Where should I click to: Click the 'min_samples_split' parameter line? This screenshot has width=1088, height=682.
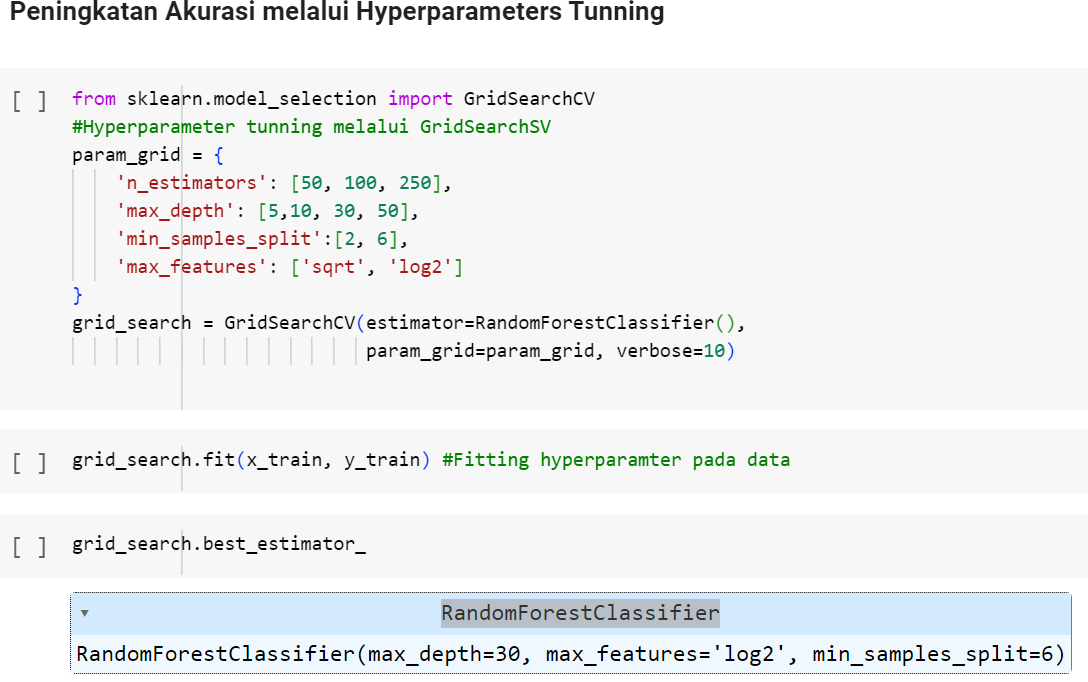point(262,240)
